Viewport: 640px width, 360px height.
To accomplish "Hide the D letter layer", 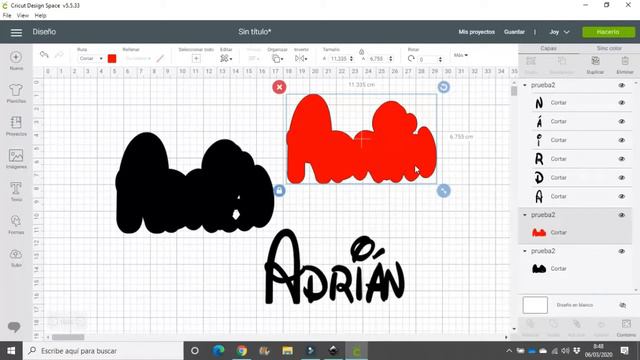I will click(622, 178).
